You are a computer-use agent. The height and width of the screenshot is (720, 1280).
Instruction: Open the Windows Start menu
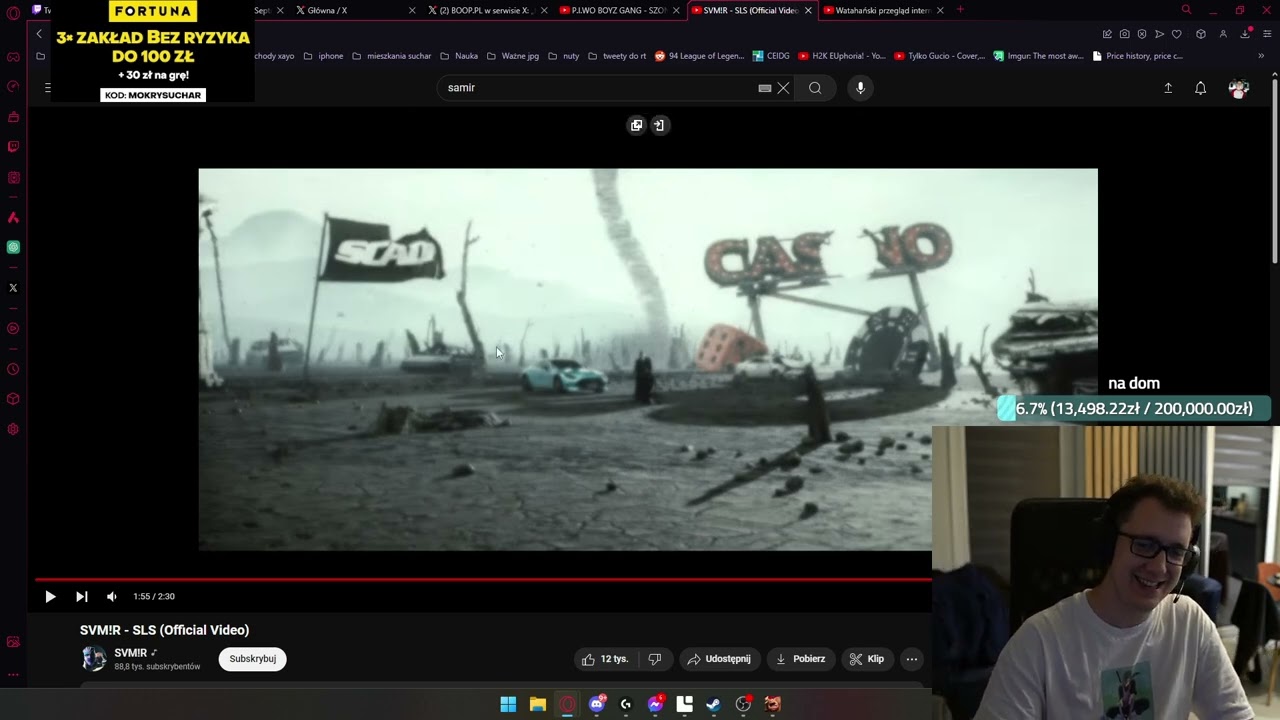508,704
